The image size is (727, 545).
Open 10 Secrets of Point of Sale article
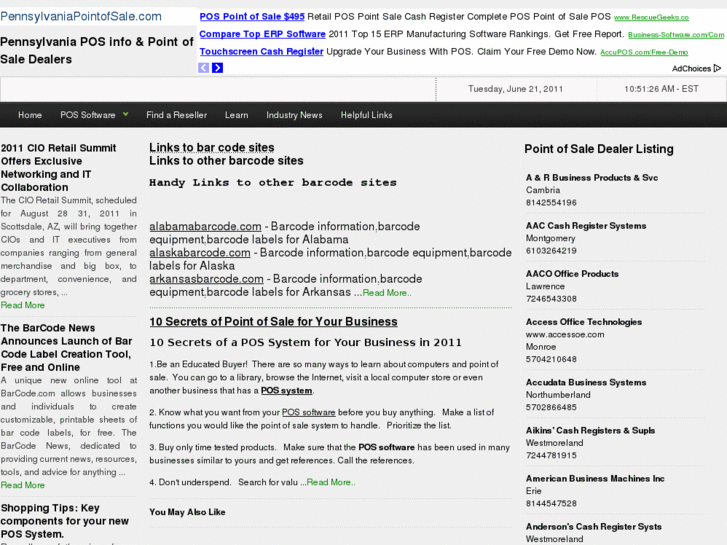click(273, 321)
